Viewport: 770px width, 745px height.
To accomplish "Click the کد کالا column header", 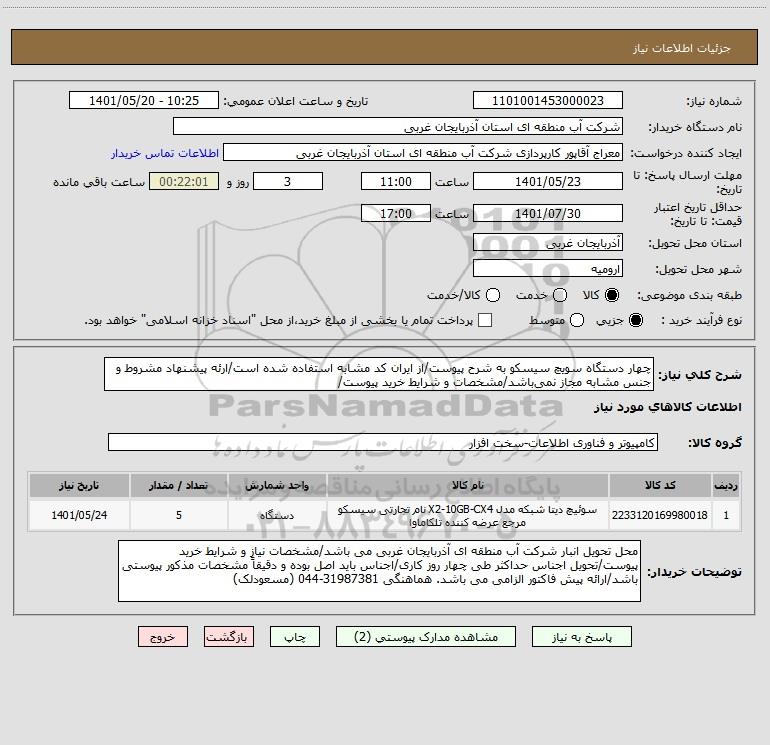I will click(x=660, y=485).
